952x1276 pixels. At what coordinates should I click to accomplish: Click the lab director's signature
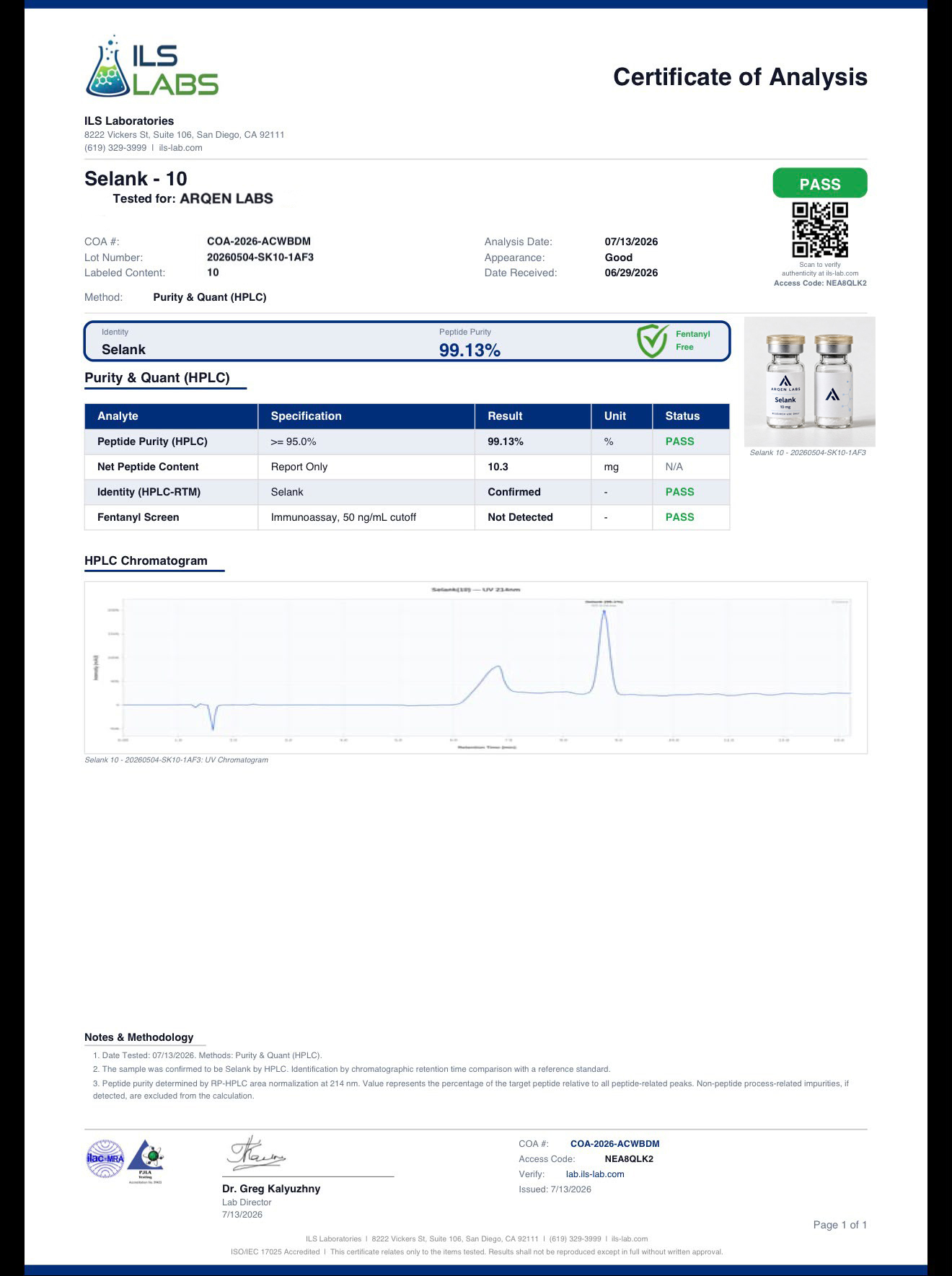(257, 1155)
